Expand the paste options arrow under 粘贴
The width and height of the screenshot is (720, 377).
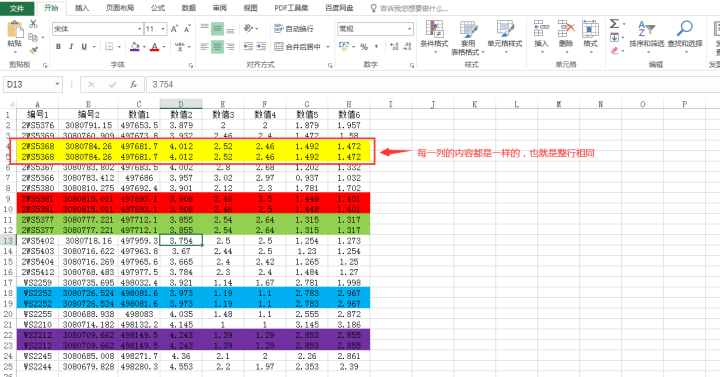[x=15, y=51]
